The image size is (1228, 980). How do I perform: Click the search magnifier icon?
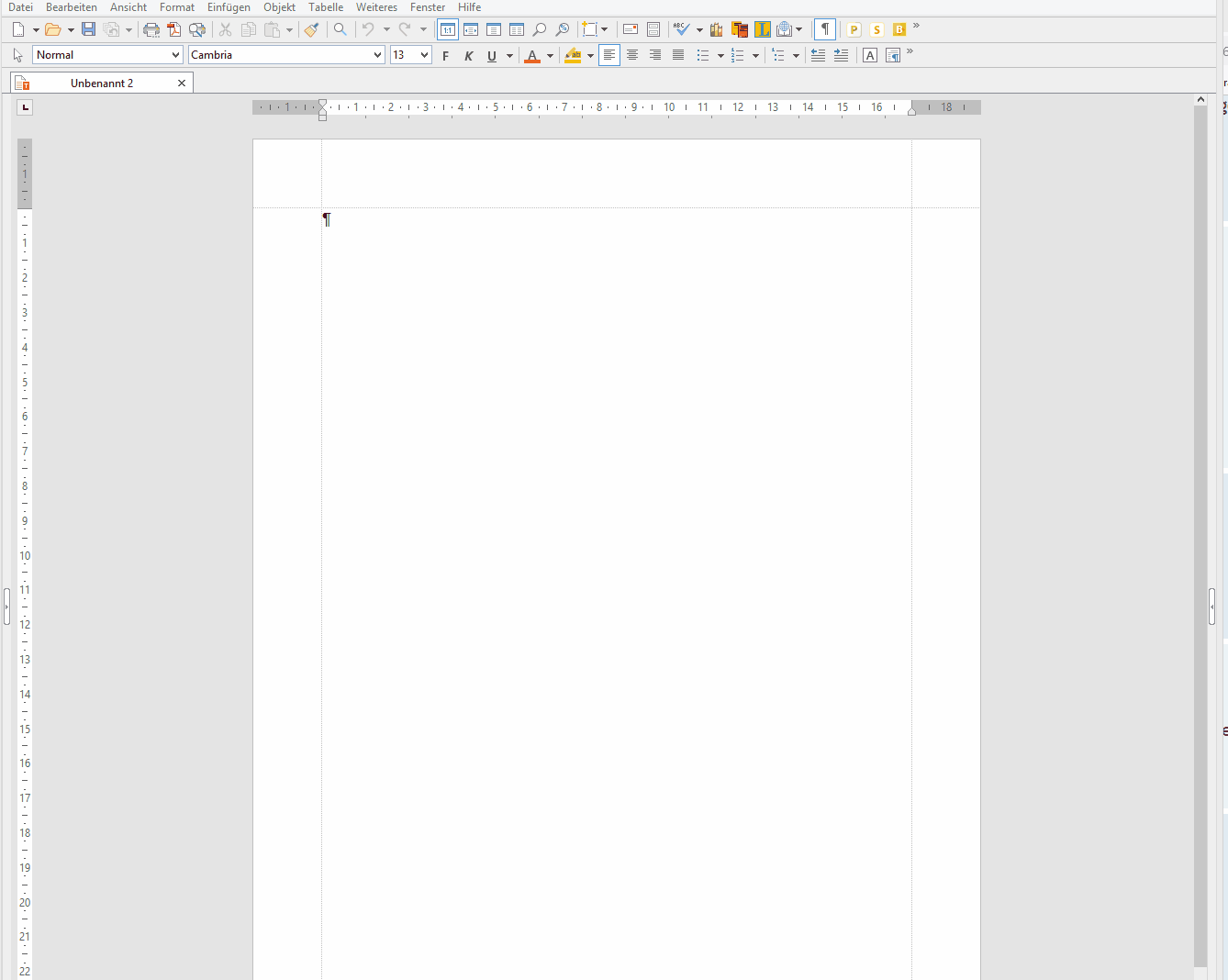pyautogui.click(x=340, y=29)
